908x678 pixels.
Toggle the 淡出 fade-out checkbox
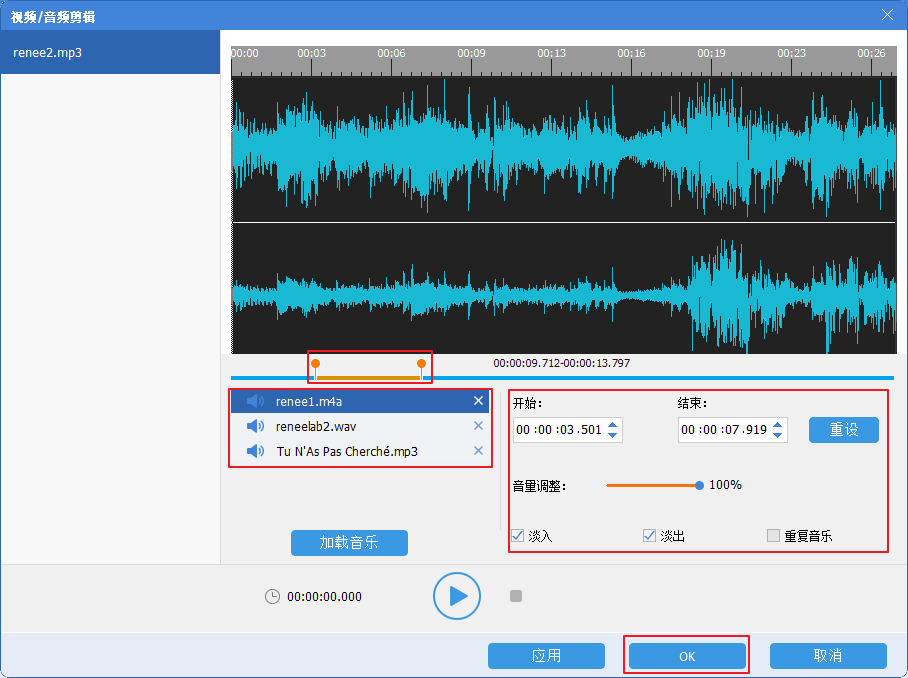[649, 536]
